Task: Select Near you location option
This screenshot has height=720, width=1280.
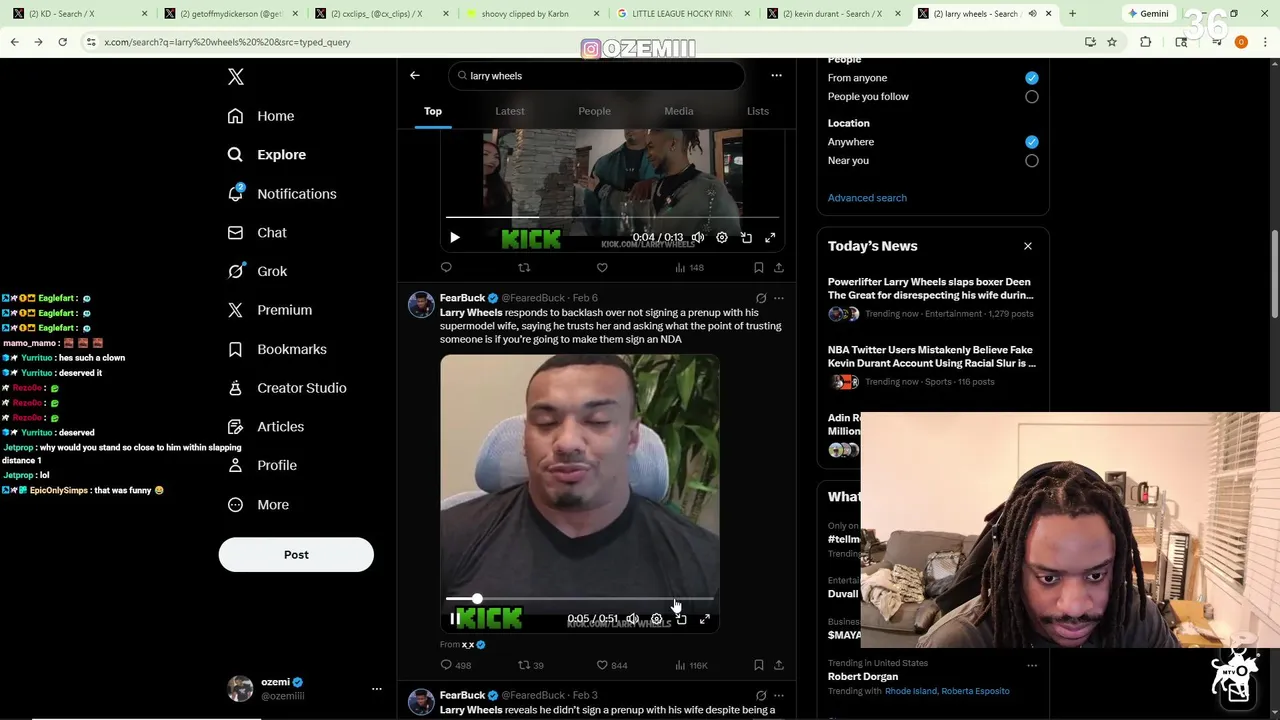Action: 1032,161
